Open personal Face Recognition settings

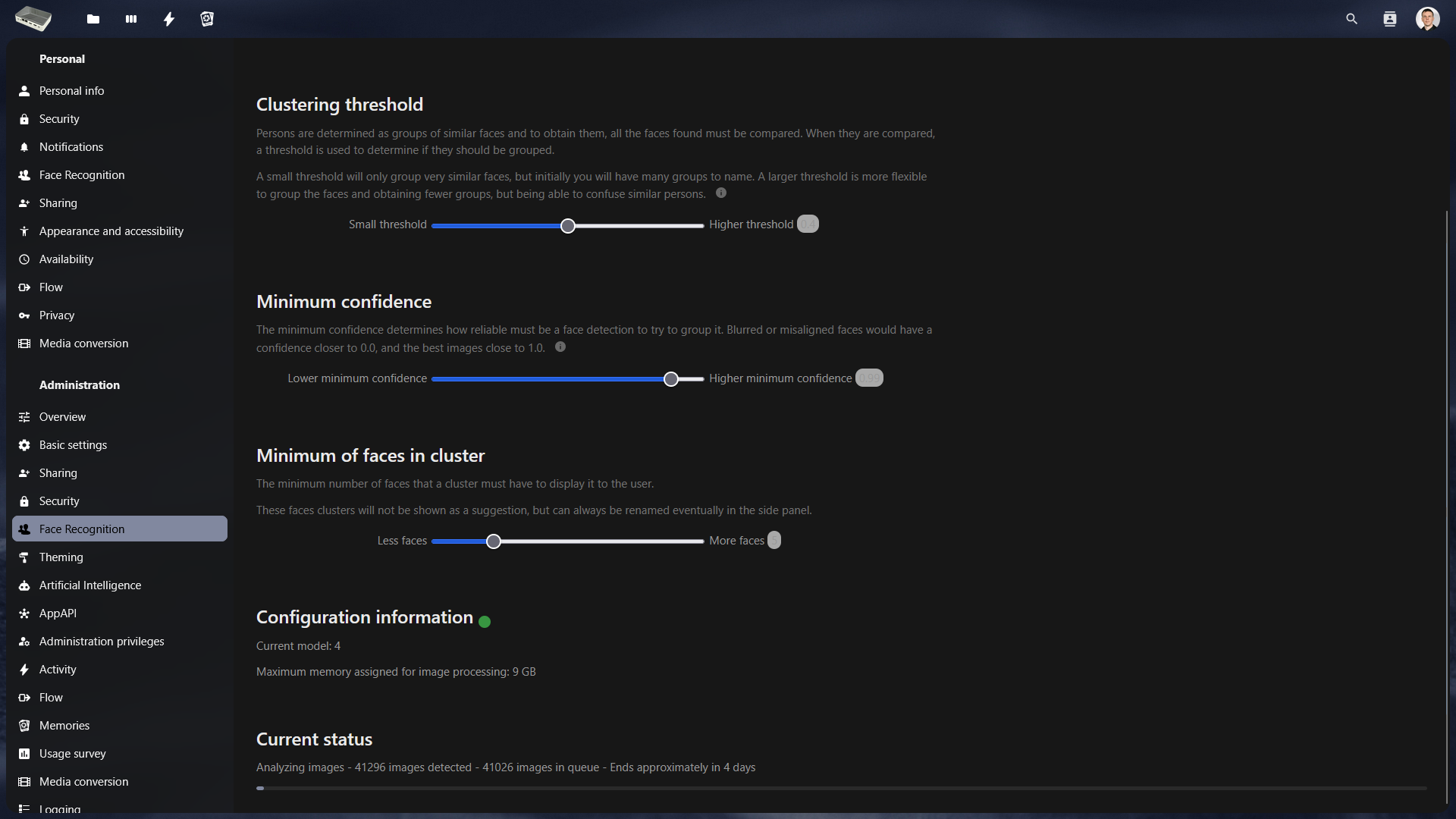coord(82,175)
